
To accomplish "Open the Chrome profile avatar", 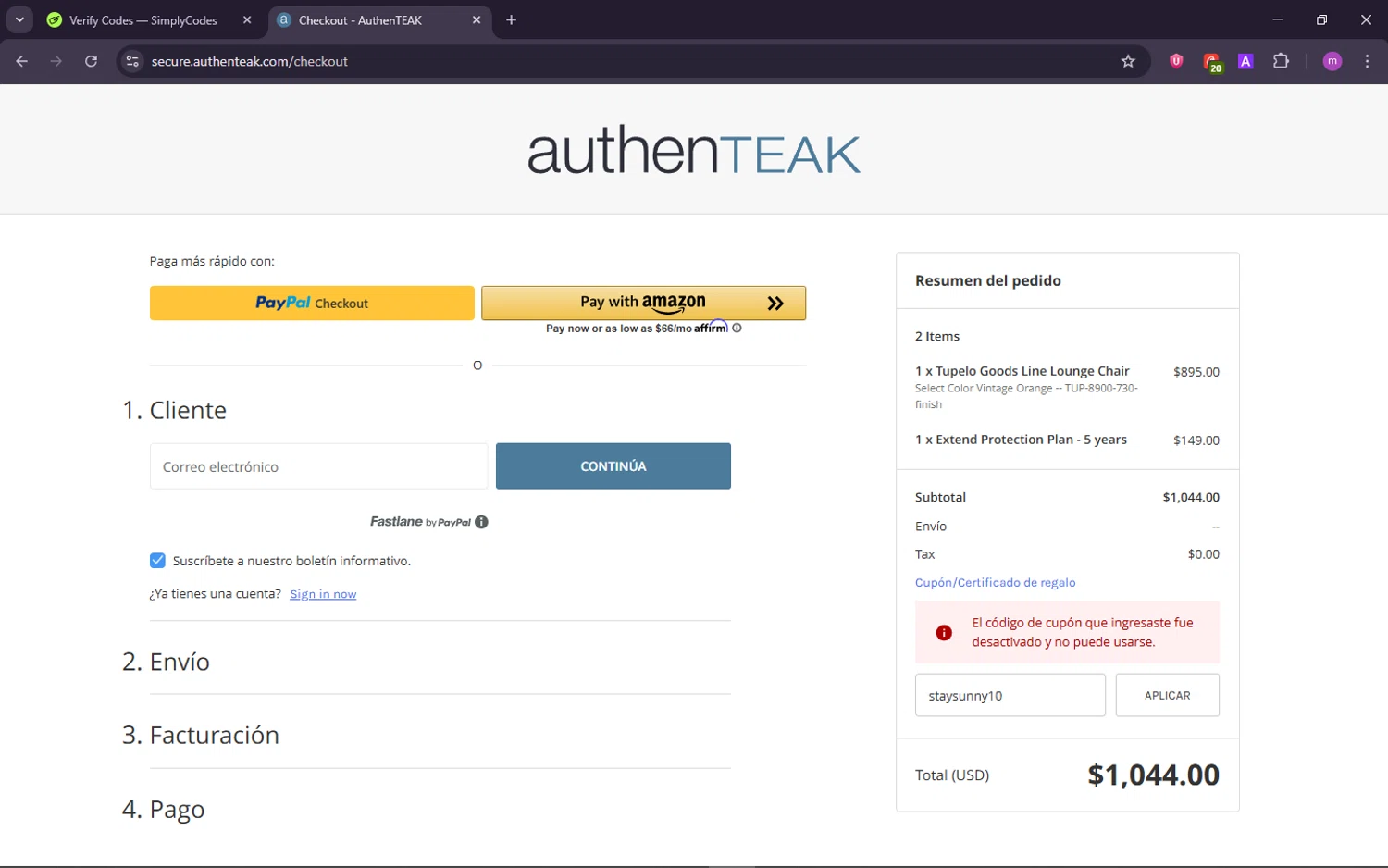I will click(x=1332, y=61).
